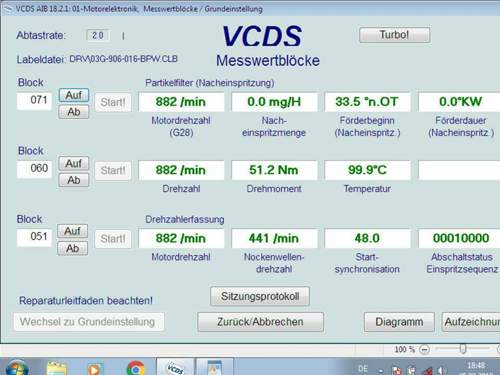Open the Sitzungsprotokoll session log
The width and height of the screenshot is (500, 375).
pyautogui.click(x=260, y=296)
